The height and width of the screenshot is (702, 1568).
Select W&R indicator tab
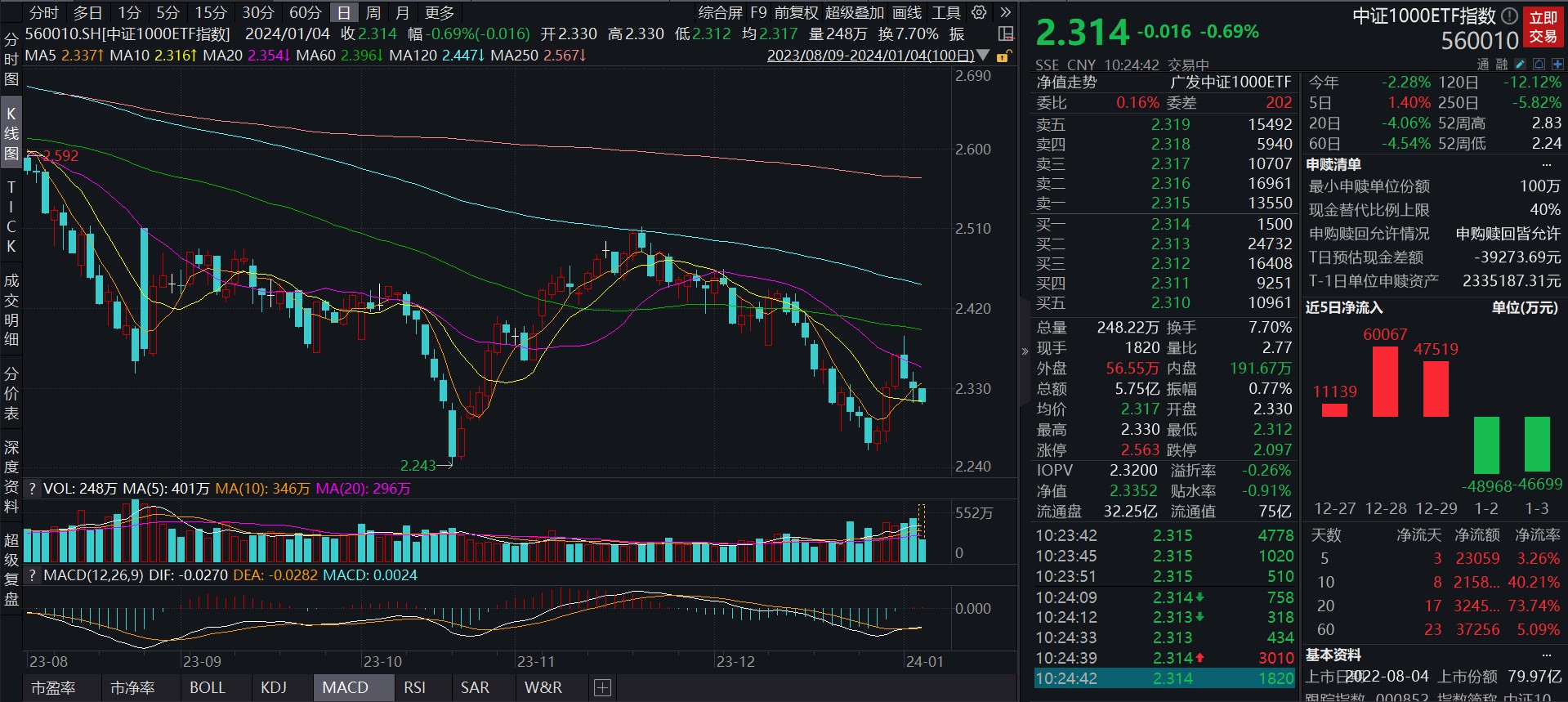coord(543,688)
